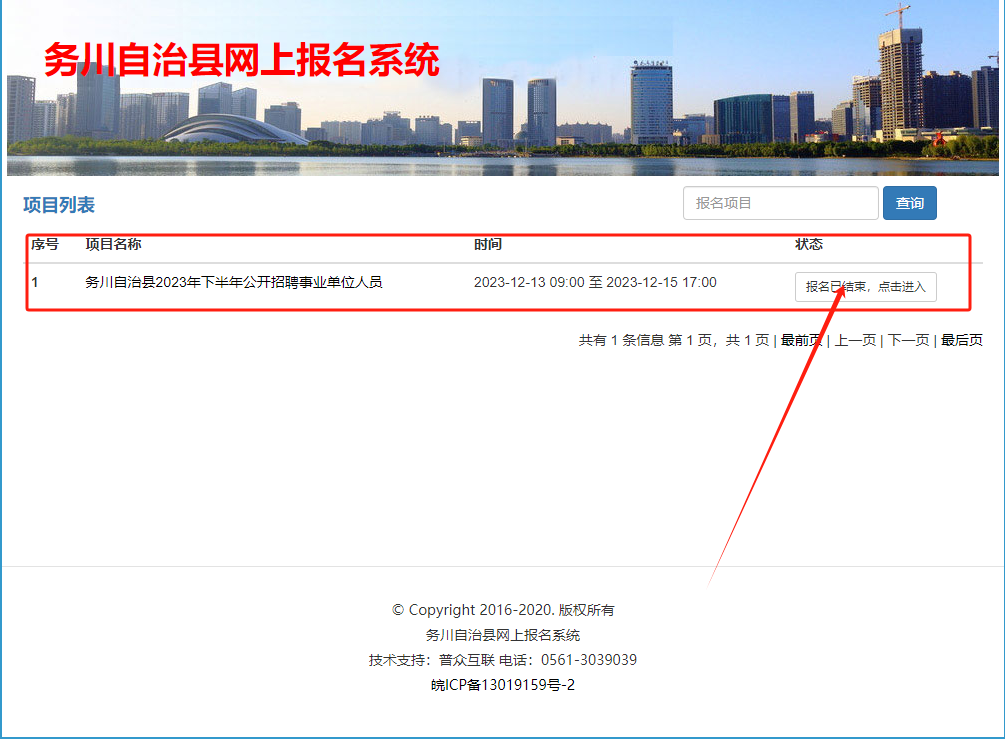Navigate to 下一页 in pagination
Viewport: 1005px width, 739px height.
pyautogui.click(x=908, y=340)
